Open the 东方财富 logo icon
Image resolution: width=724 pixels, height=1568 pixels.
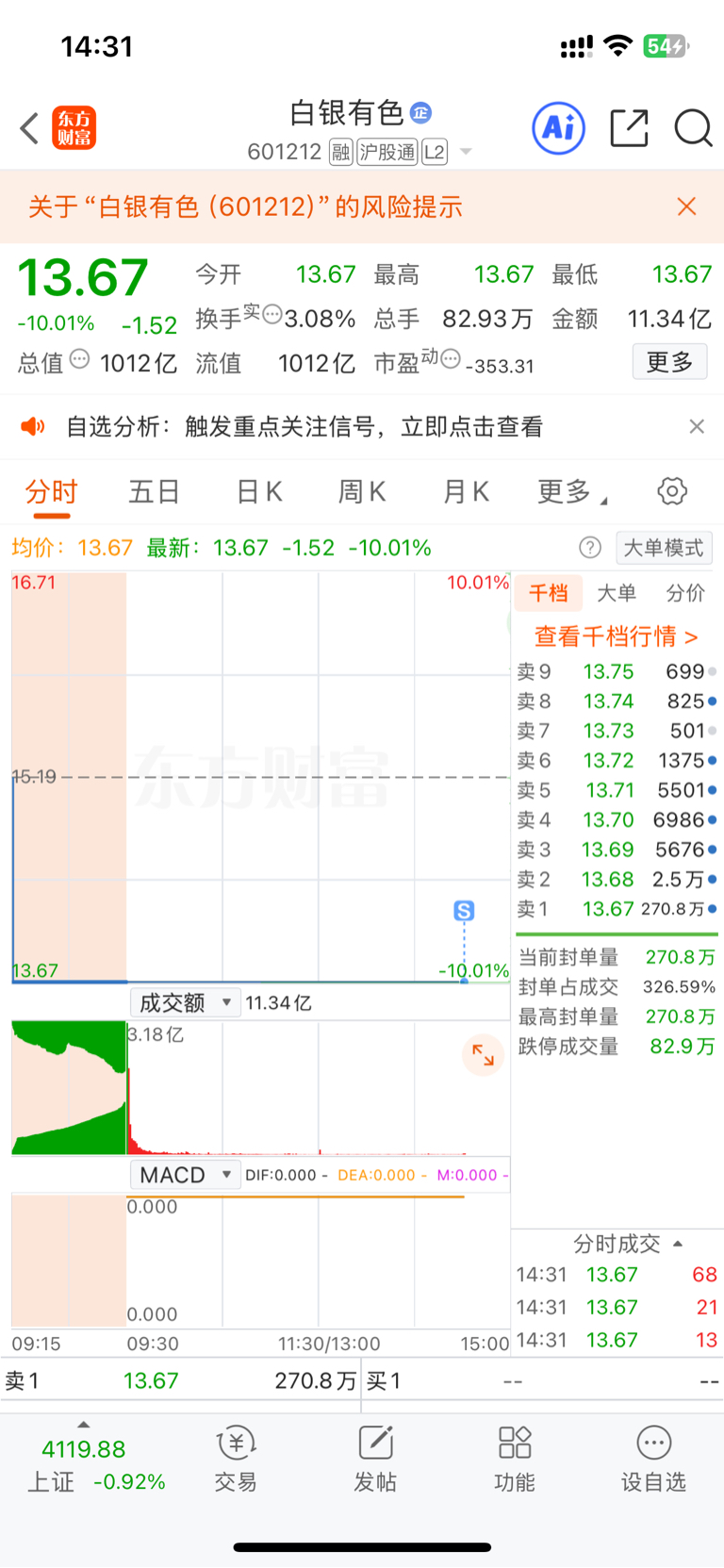point(74,128)
